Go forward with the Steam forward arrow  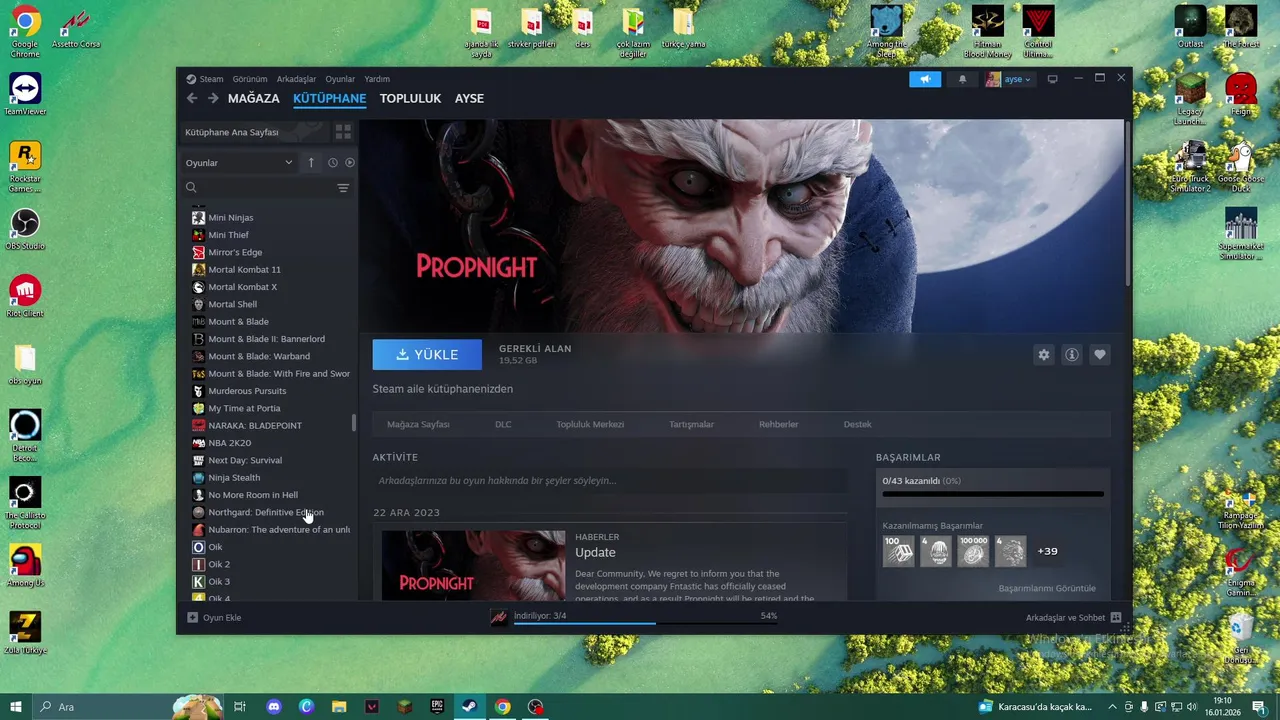click(x=213, y=98)
